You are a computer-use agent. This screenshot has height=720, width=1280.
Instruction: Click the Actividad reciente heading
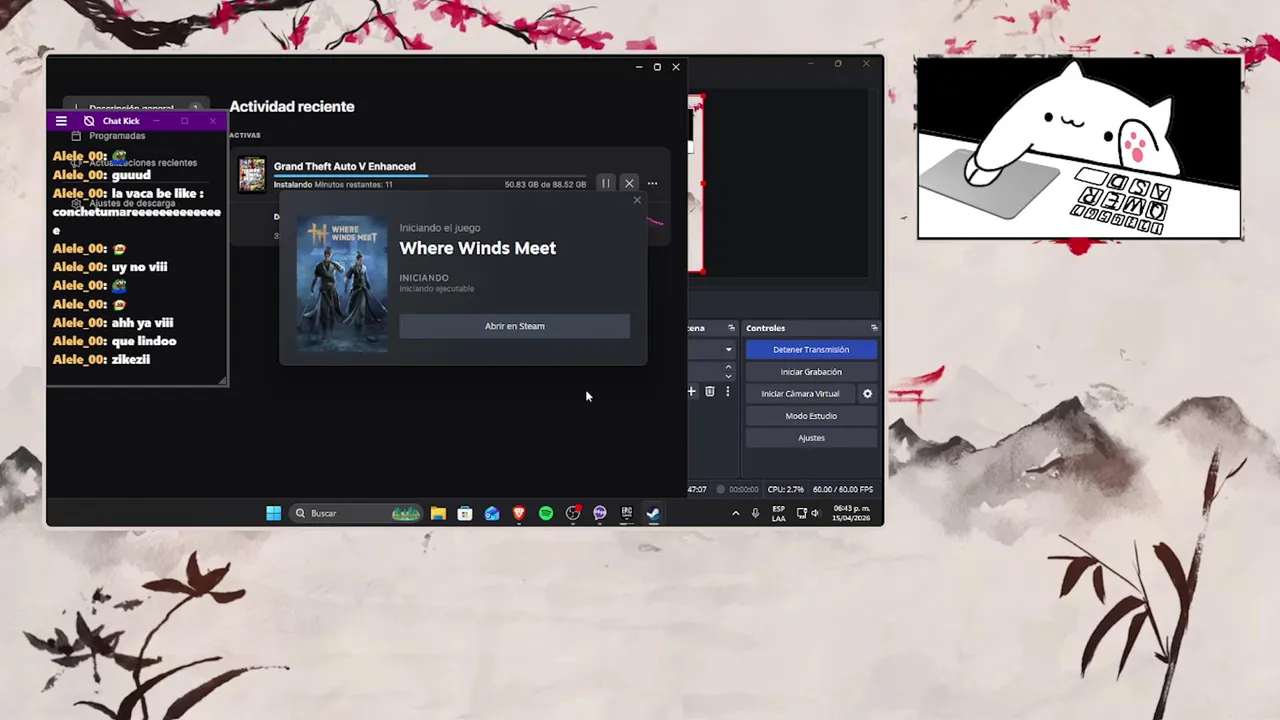click(292, 107)
